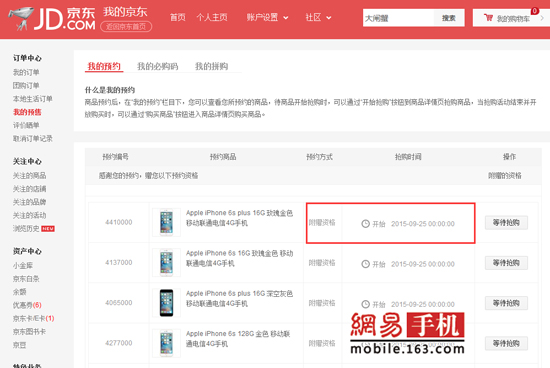
Task: Open iPhone 6s plus 深空灰色 thumbnail
Action: coord(166,303)
